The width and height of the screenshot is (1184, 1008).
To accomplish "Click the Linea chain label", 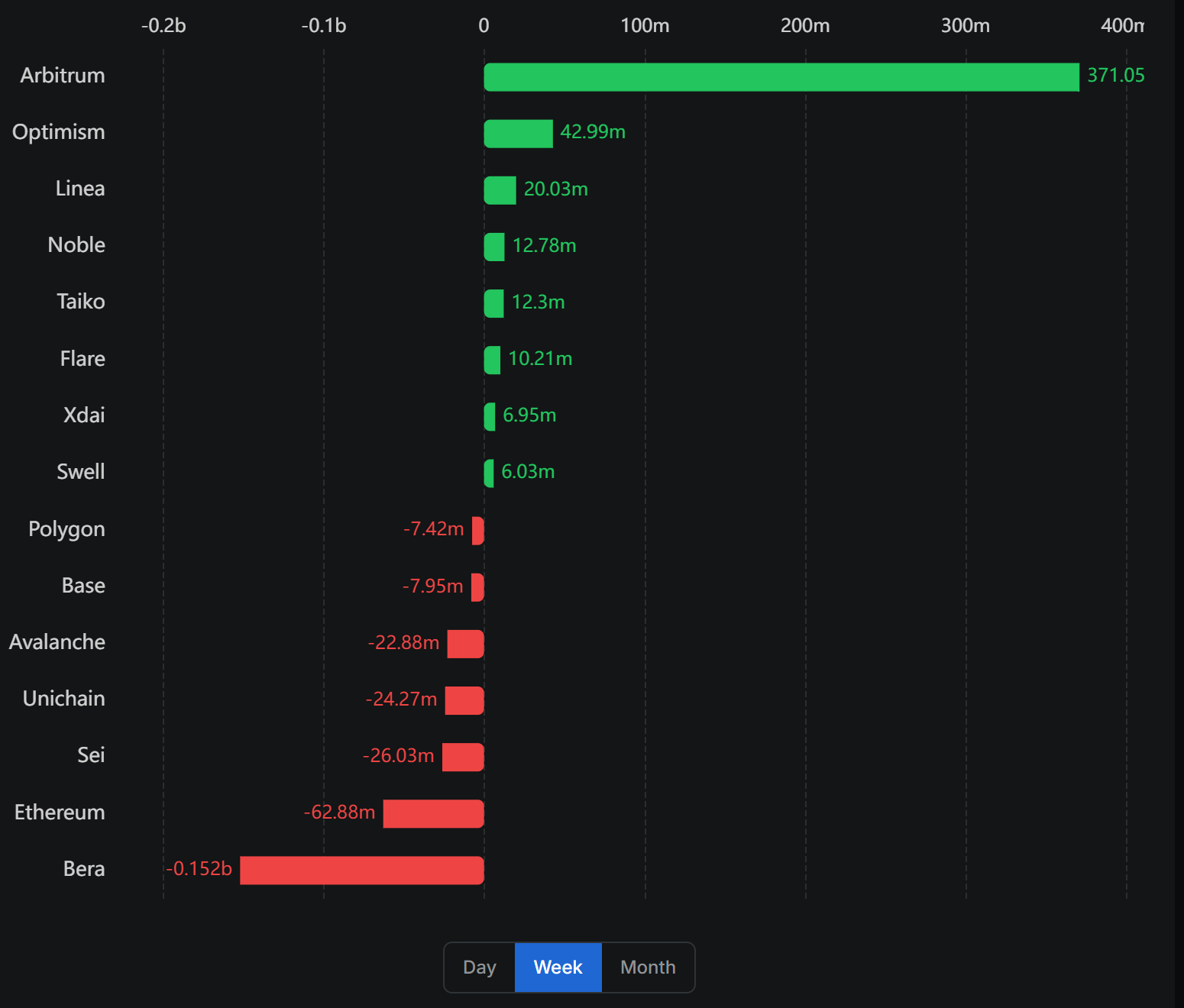I will point(80,189).
